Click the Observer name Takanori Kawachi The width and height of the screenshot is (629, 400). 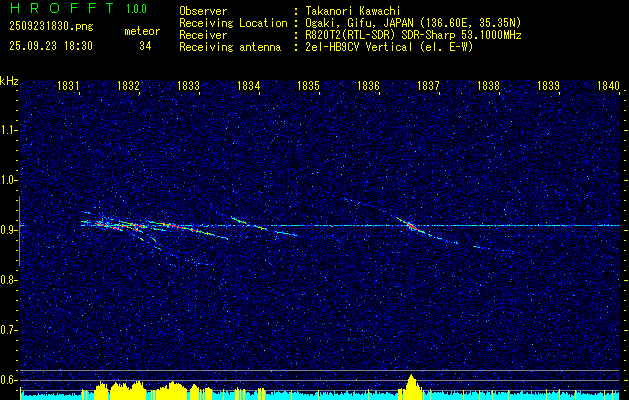pos(353,11)
